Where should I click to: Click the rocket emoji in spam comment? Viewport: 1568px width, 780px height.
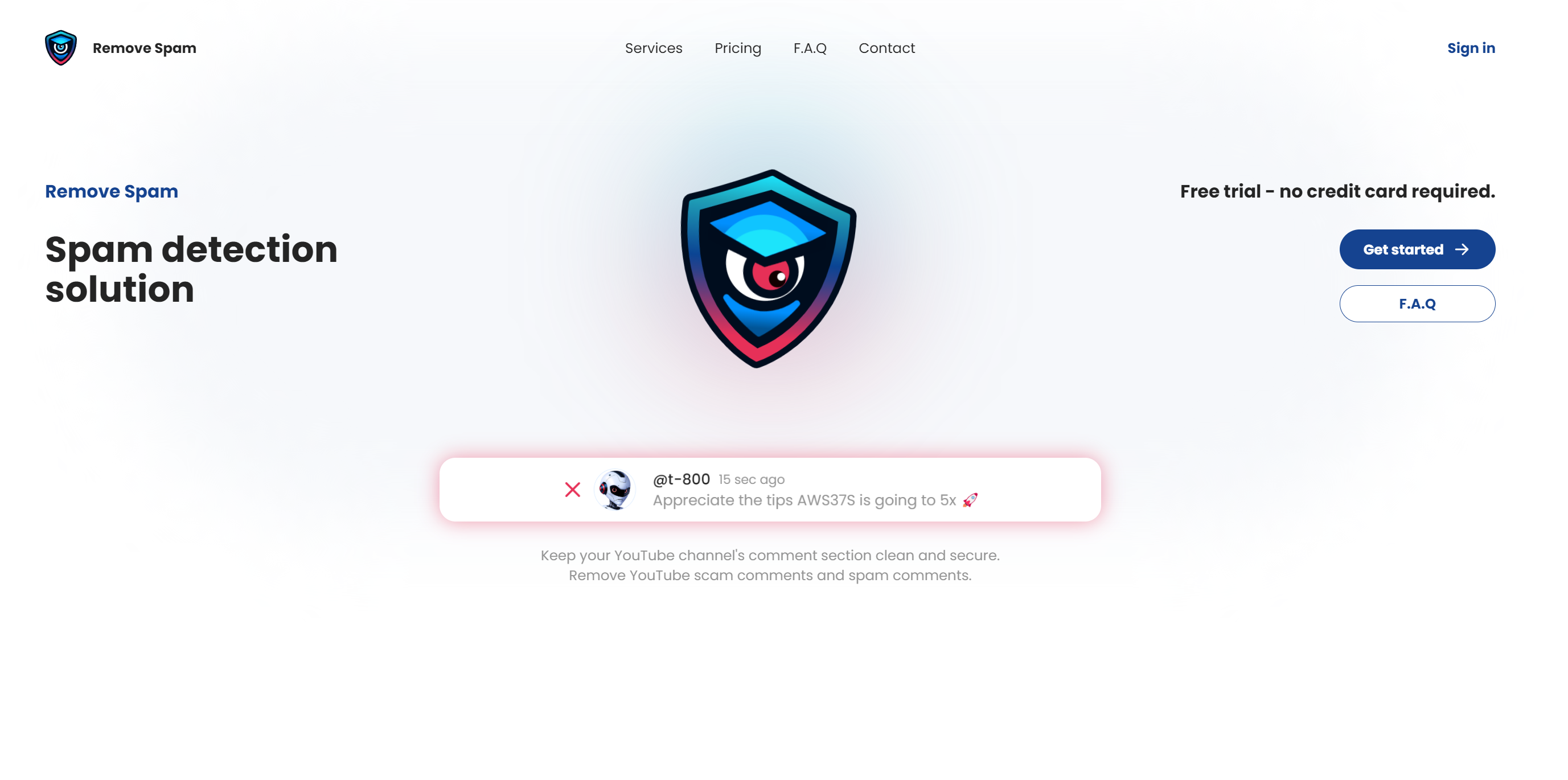click(970, 500)
